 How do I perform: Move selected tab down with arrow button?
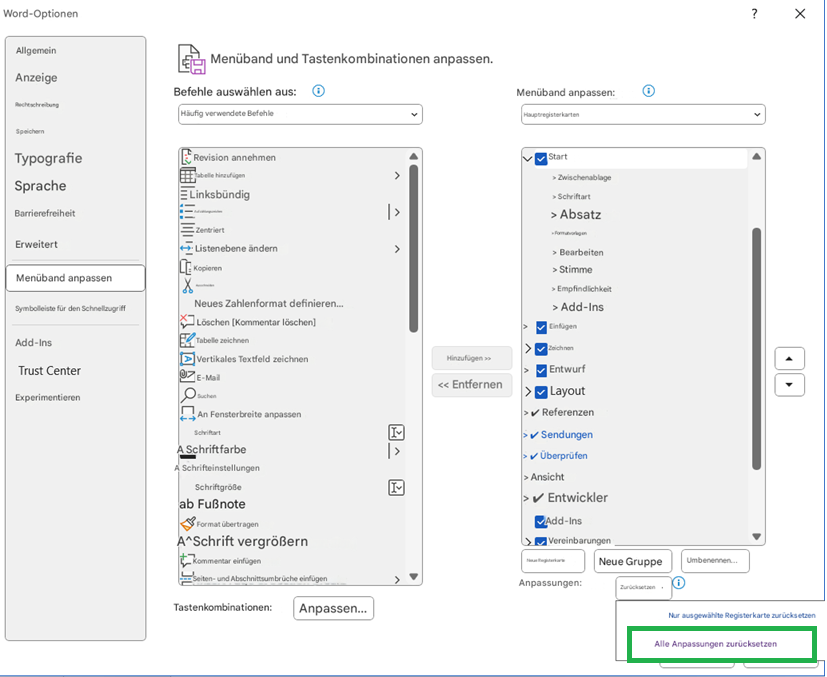pos(789,384)
